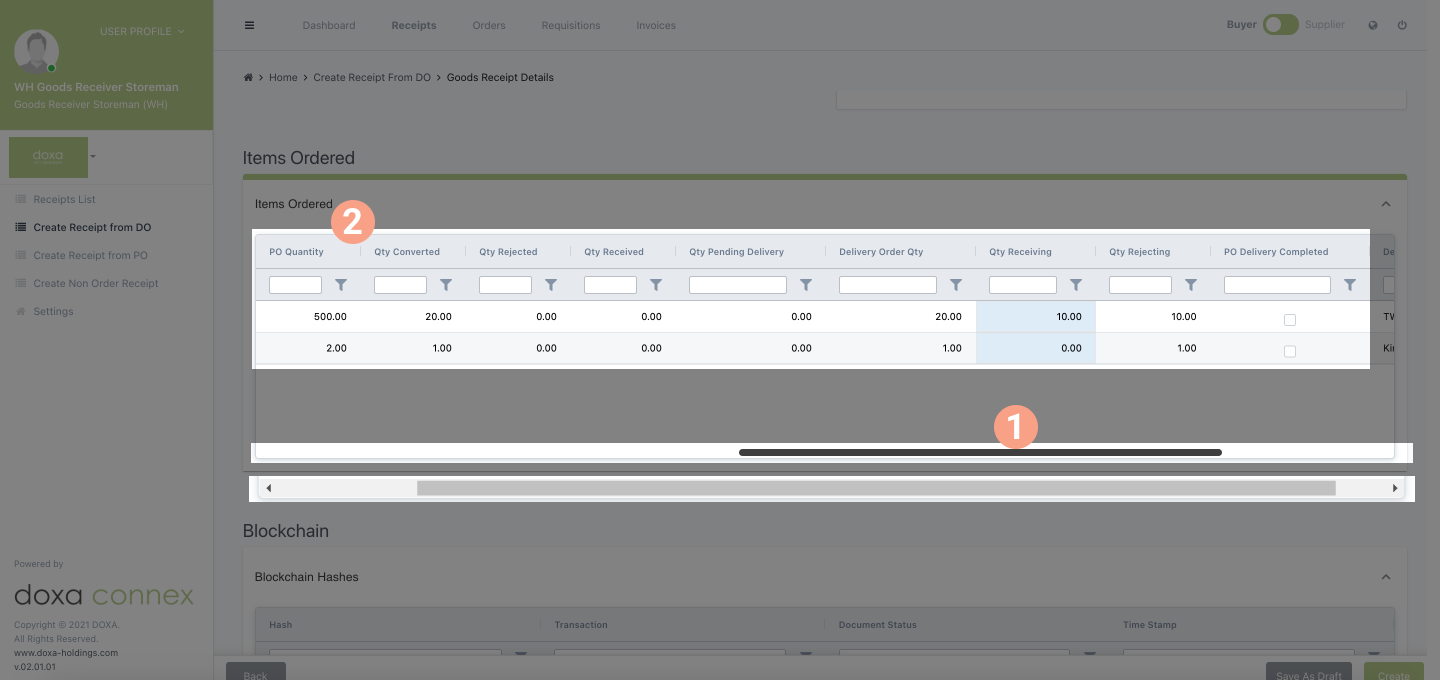Check PO Delivery Completed for 500.00 row
Screen dimensions: 1440x680
(1290, 320)
